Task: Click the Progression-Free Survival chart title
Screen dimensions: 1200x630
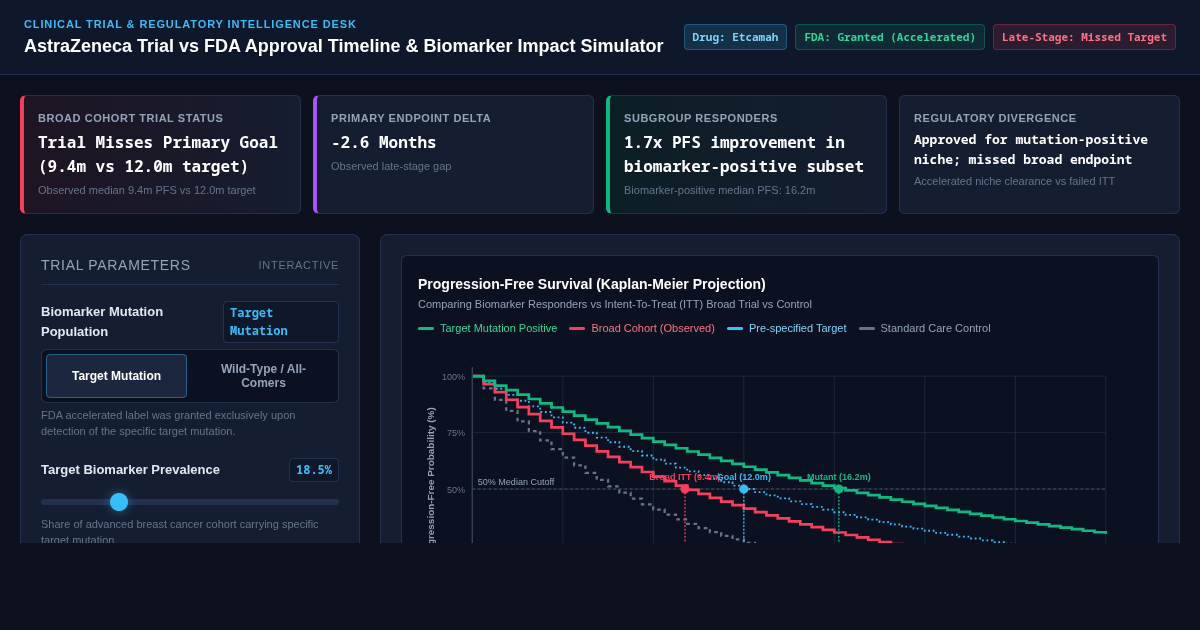Action: [592, 284]
